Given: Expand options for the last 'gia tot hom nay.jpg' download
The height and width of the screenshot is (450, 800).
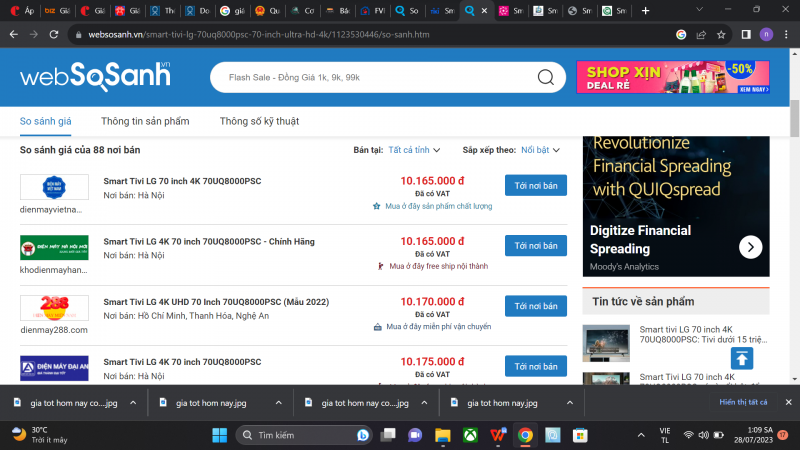Looking at the screenshot, I should 570,403.
